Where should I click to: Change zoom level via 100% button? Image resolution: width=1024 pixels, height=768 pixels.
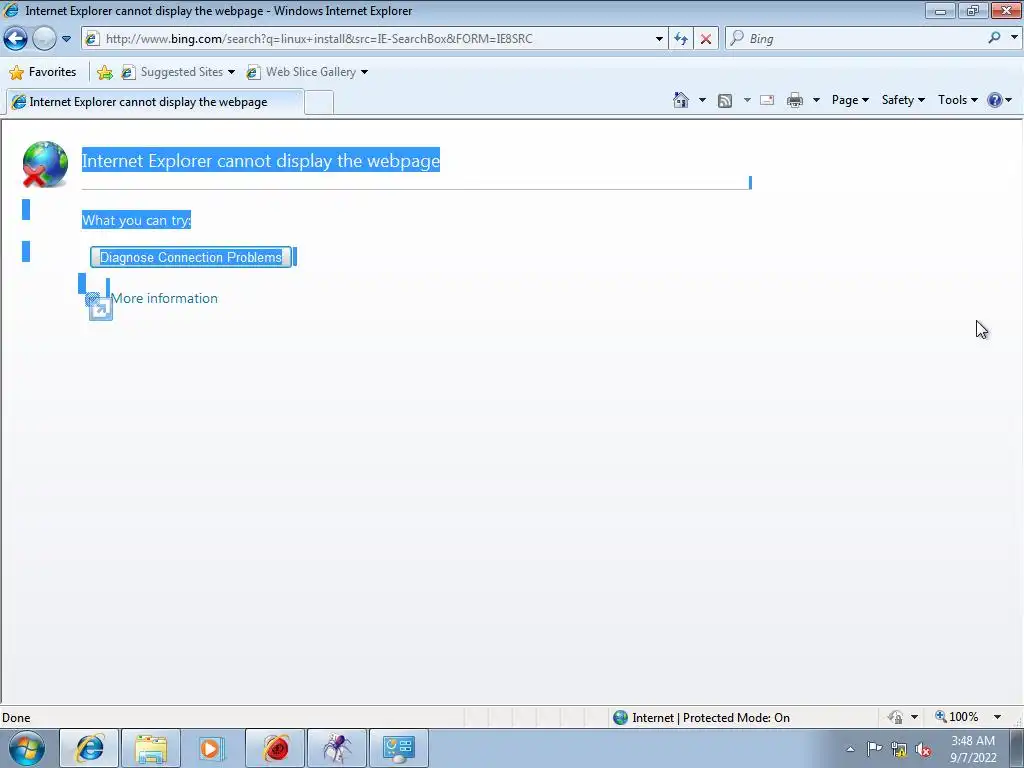pos(957,717)
